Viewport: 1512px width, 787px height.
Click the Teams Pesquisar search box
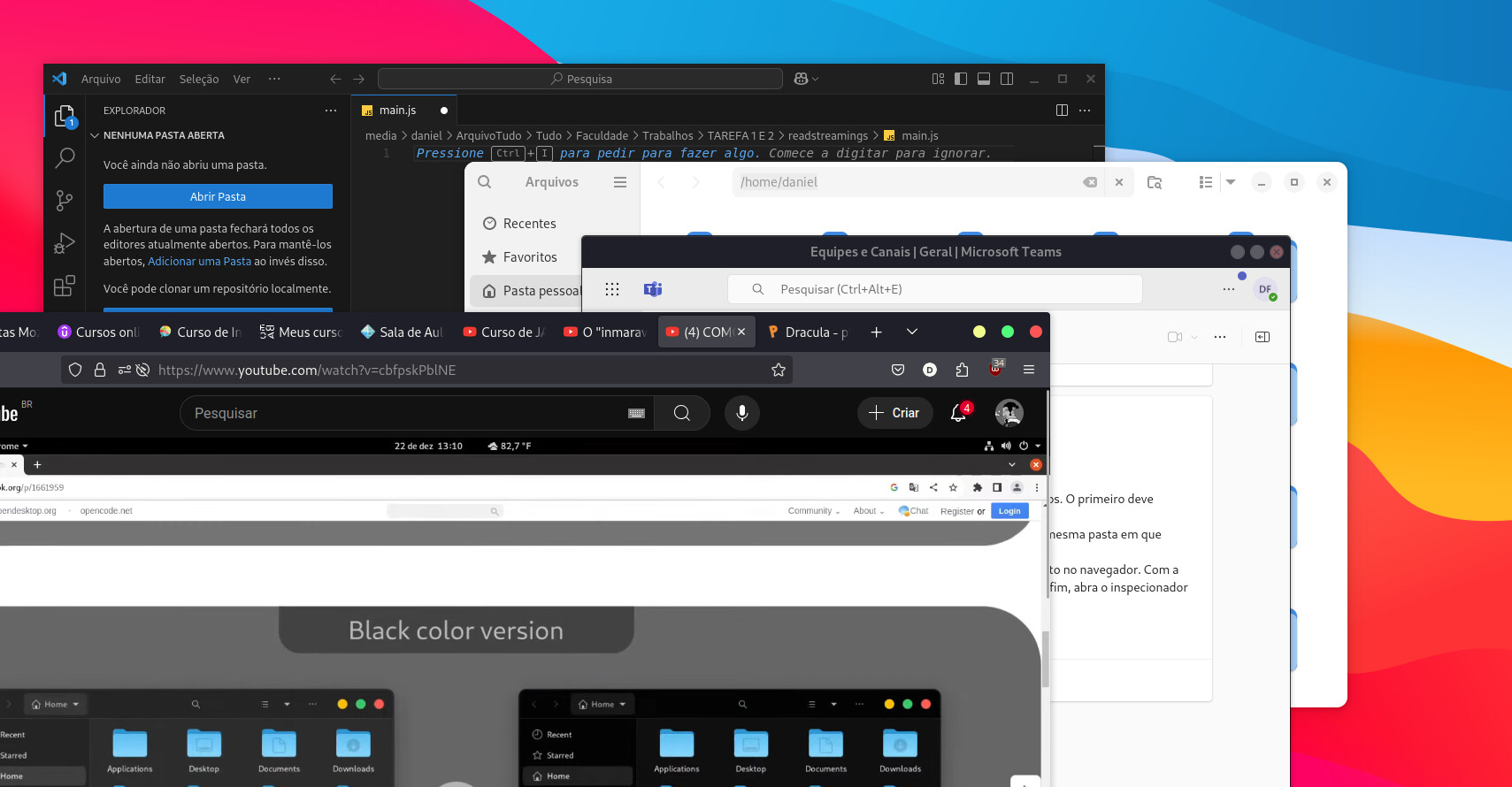[935, 289]
